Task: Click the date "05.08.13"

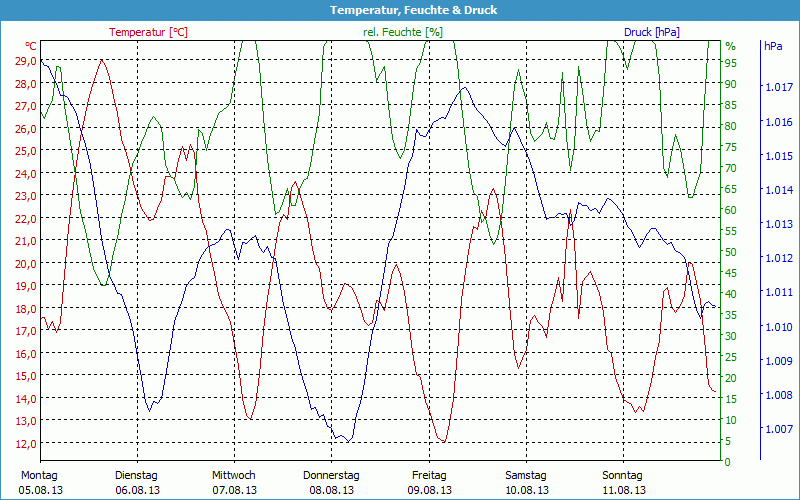Action: click(41, 490)
